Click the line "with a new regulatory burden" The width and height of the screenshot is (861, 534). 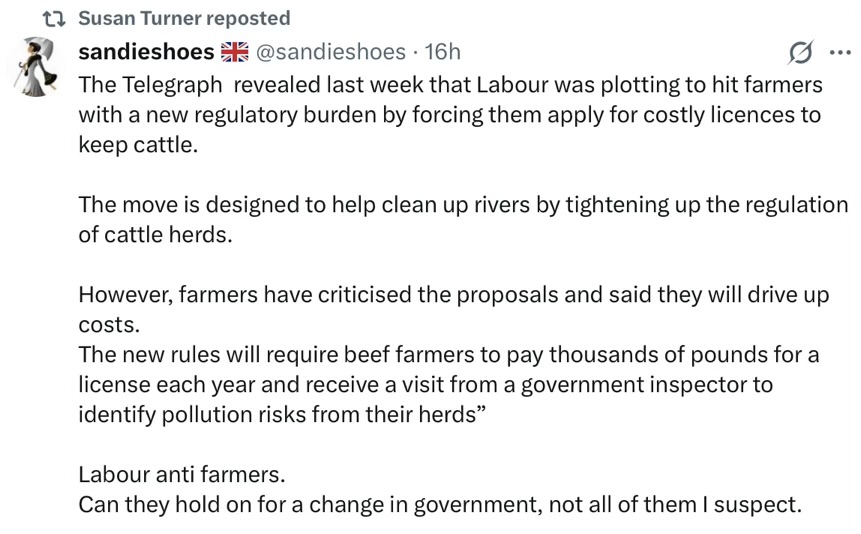[x=450, y=114]
